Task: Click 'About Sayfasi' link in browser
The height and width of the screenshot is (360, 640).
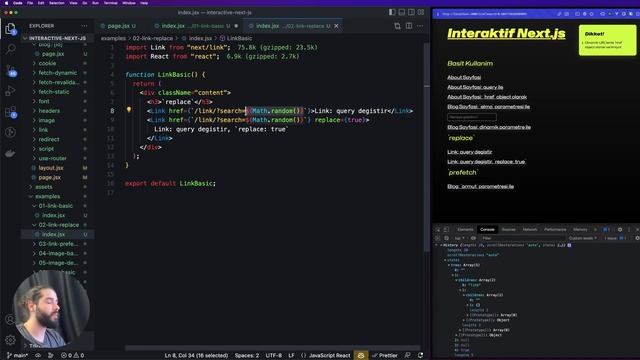Action: coord(464,77)
